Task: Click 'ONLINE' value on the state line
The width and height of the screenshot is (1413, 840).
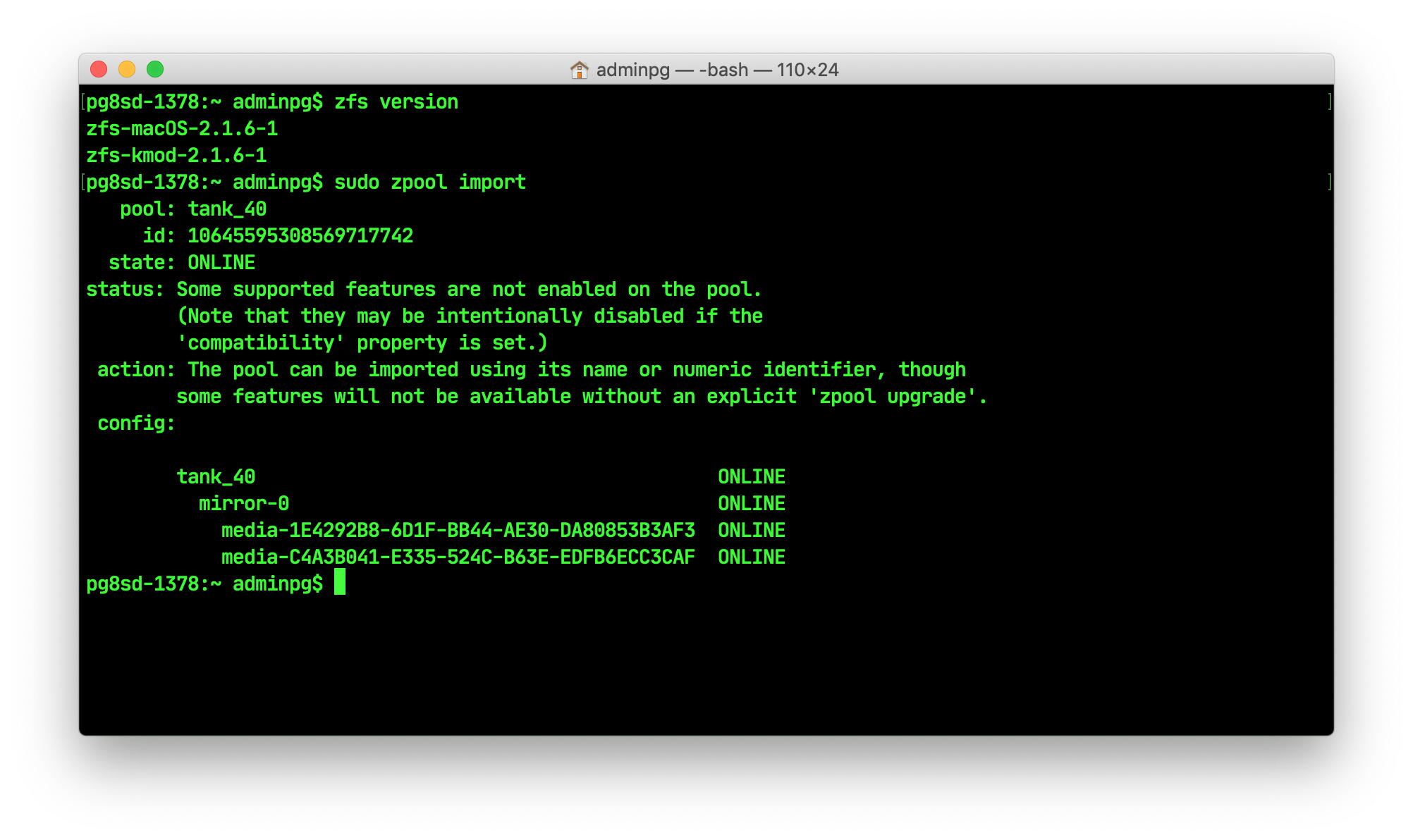Action: (221, 263)
